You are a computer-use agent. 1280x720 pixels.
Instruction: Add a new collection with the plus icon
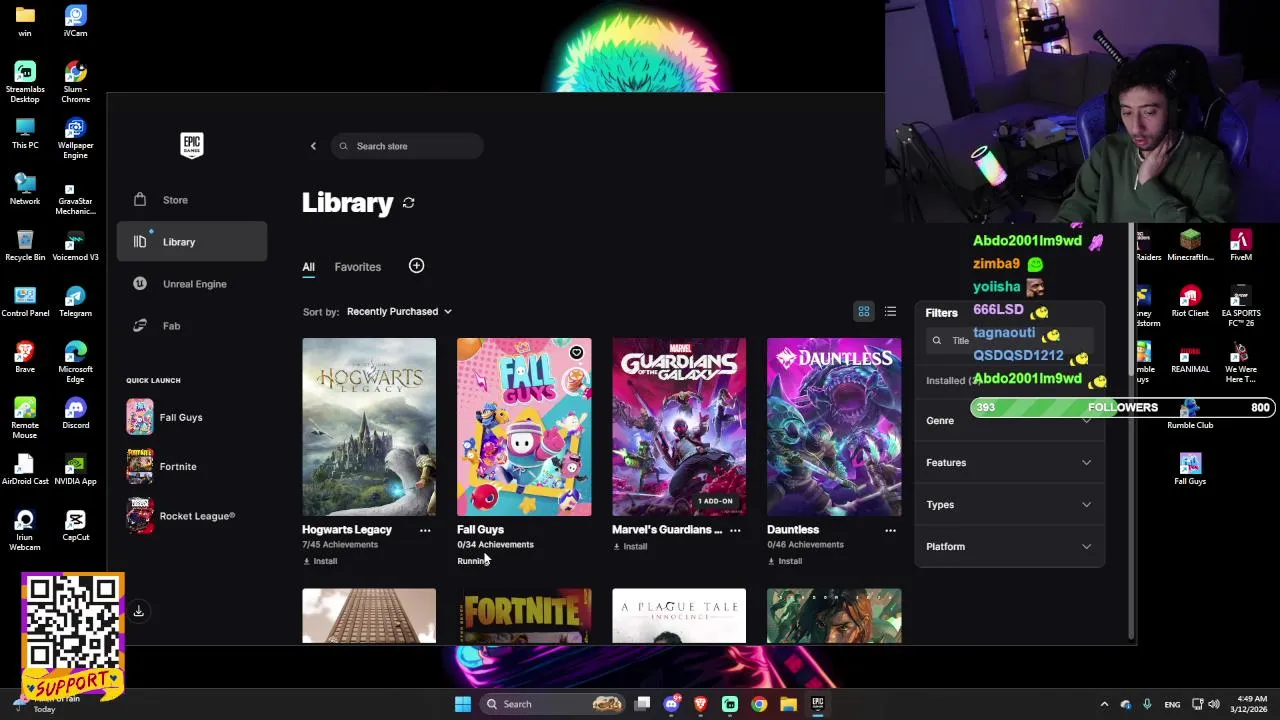click(x=416, y=266)
